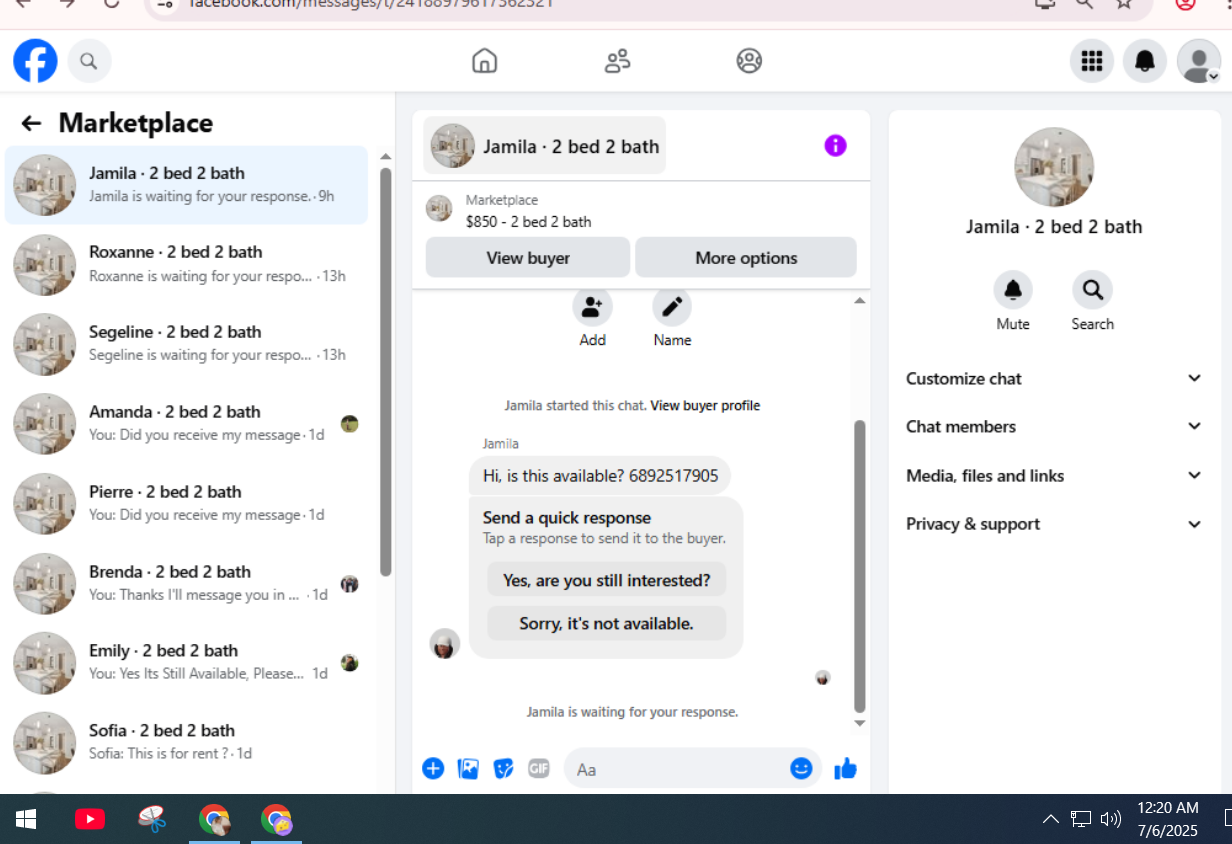Open the Jamila conversation in list
This screenshot has height=844, width=1232.
pyautogui.click(x=187, y=185)
